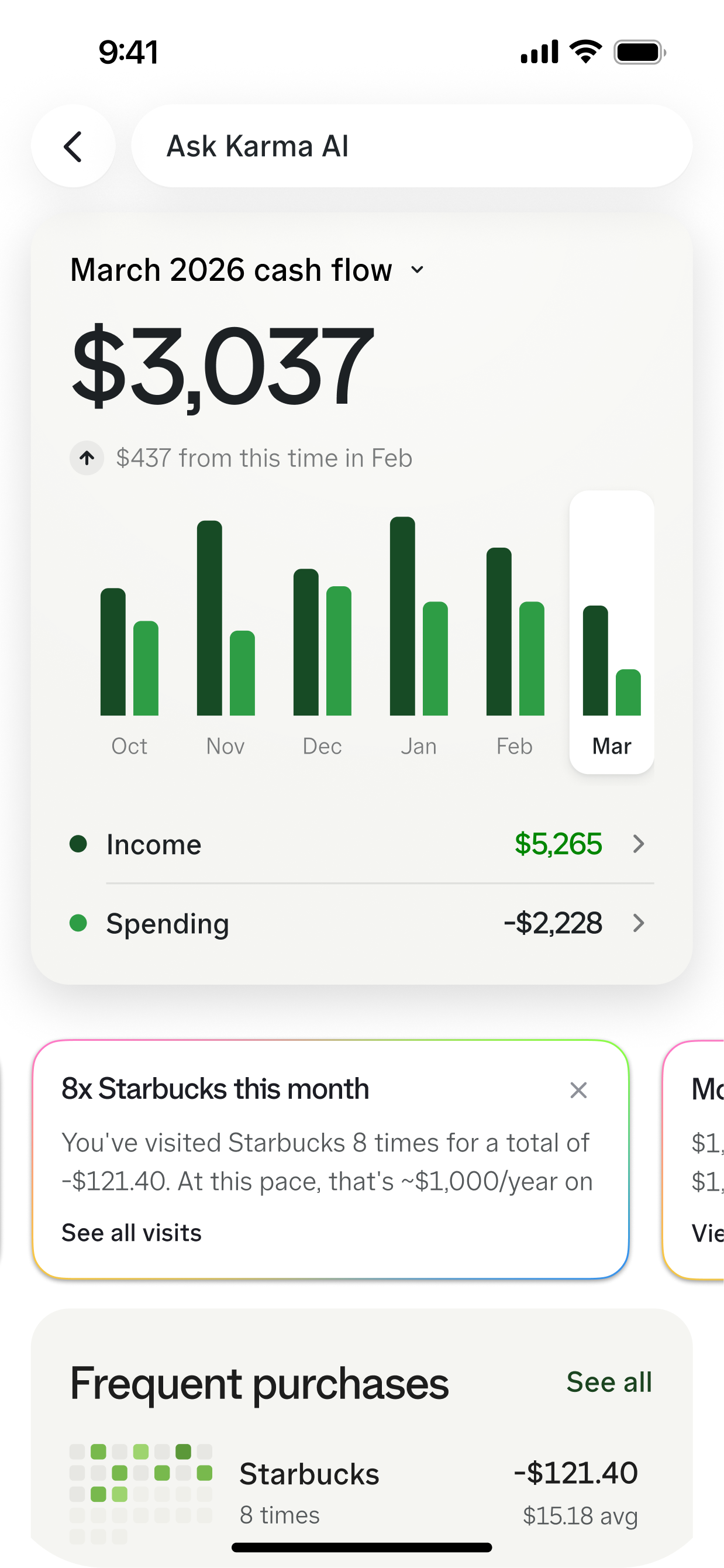This screenshot has height=1568, width=724.
Task: Open See all frequent purchases
Action: pos(609,1382)
